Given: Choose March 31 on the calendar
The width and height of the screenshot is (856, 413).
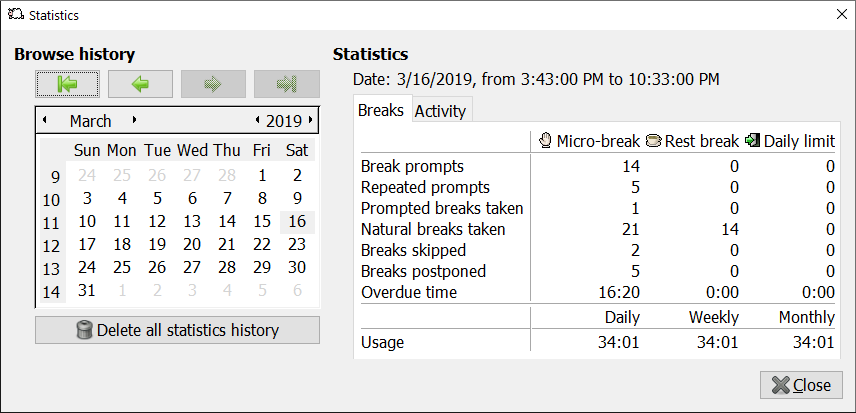Looking at the screenshot, I should tap(87, 290).
